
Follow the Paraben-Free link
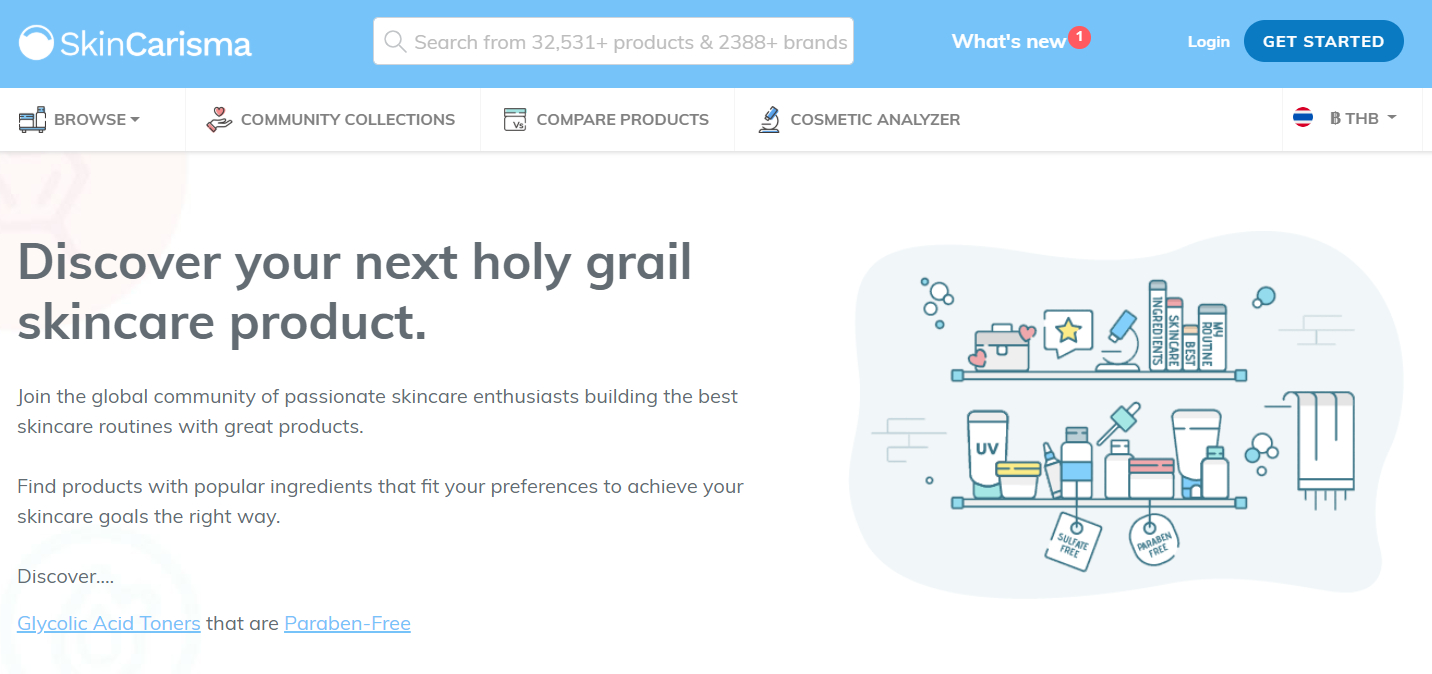pos(347,623)
